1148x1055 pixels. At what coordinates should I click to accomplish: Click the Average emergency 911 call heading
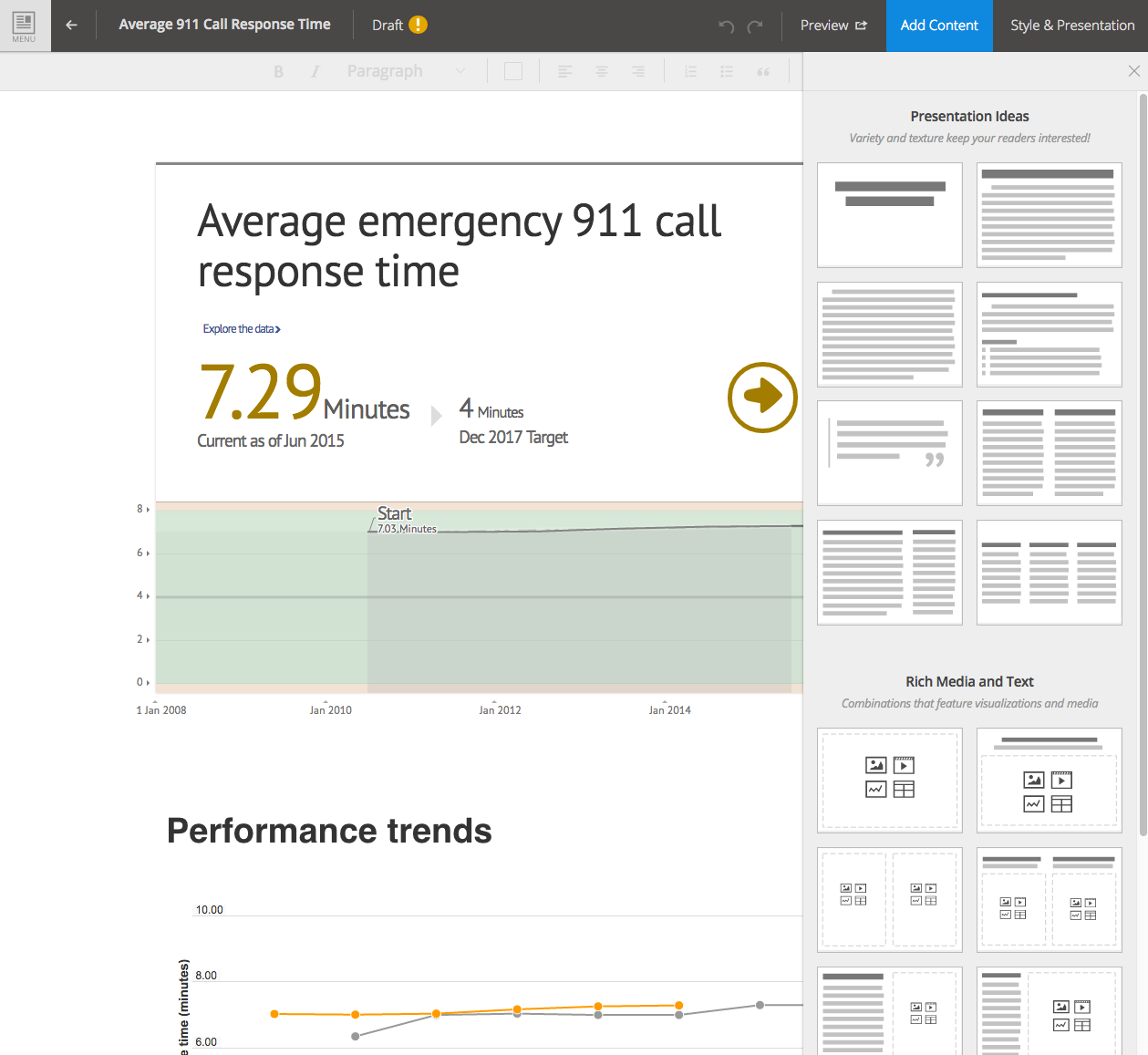(460, 246)
